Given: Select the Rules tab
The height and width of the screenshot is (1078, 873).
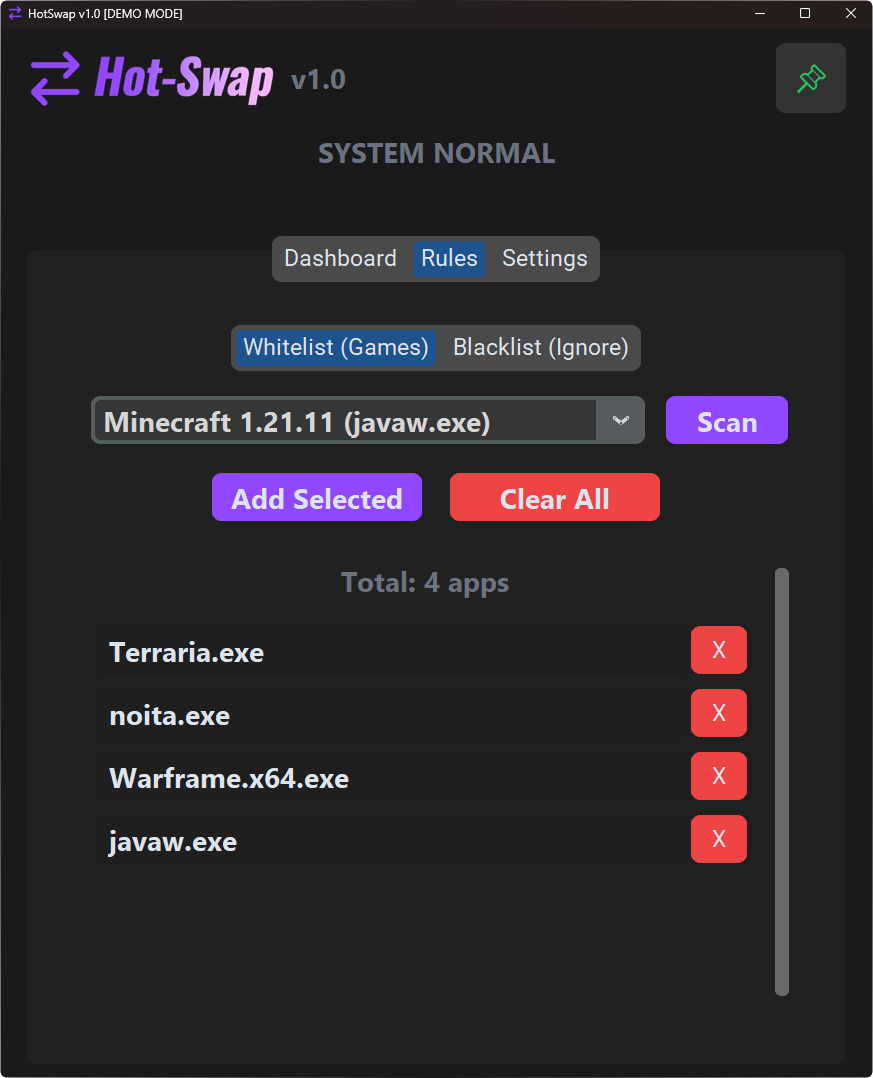Looking at the screenshot, I should click(449, 258).
